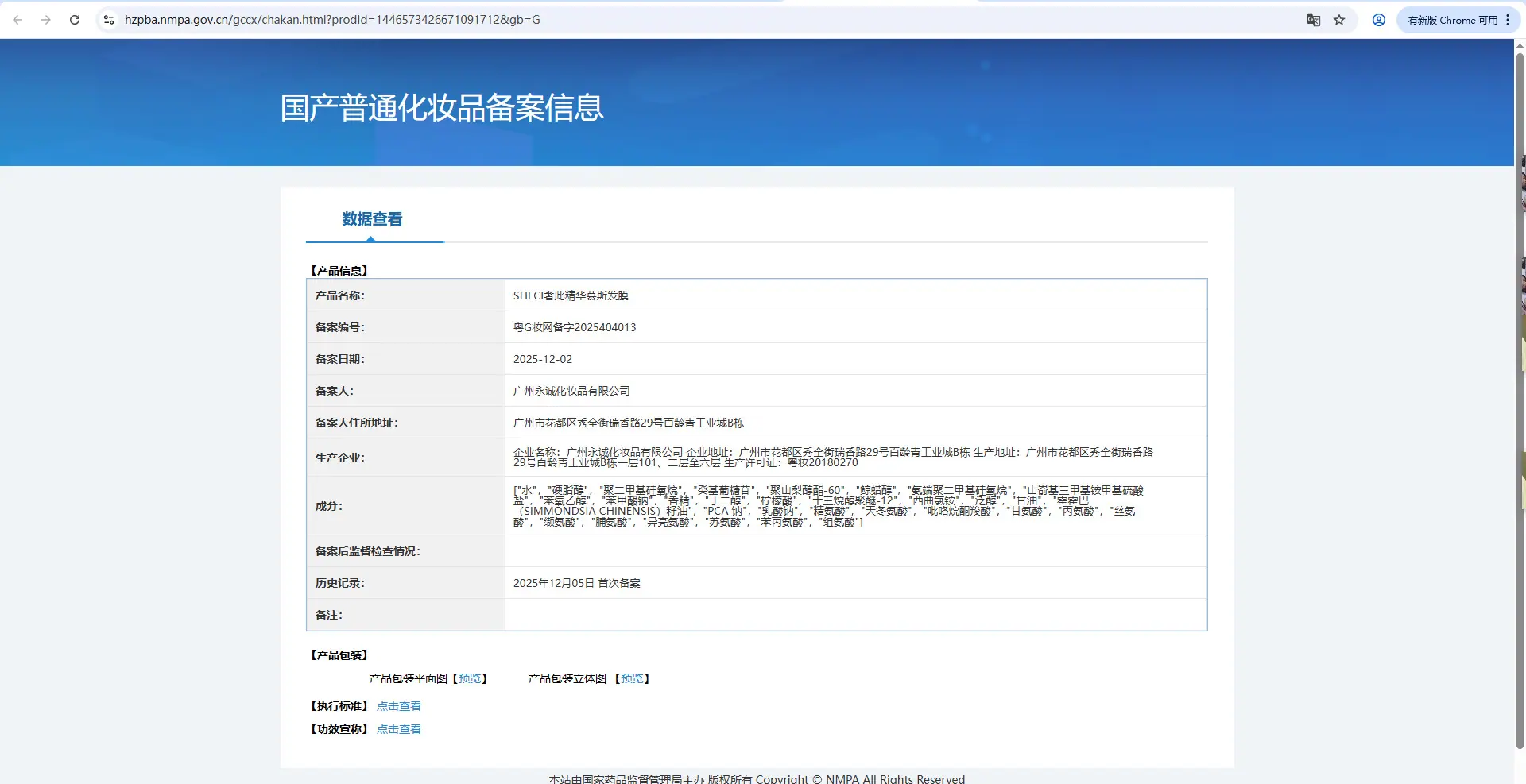Click the browser forward arrow
Viewport: 1526px width, 784px height.
point(46,20)
